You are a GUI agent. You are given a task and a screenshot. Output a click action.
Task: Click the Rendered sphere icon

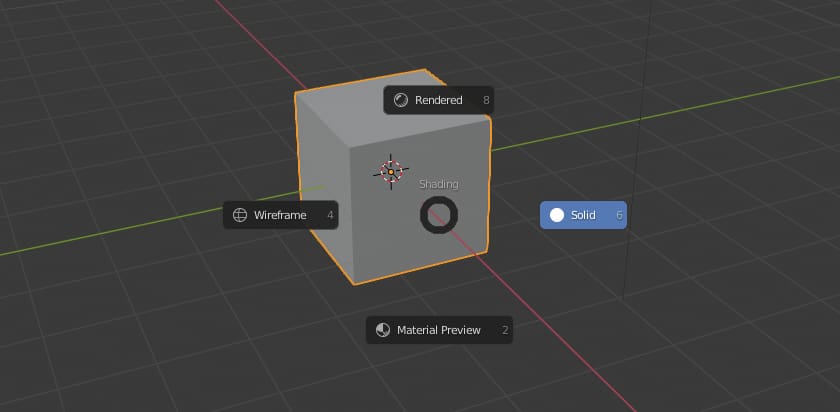coord(400,100)
